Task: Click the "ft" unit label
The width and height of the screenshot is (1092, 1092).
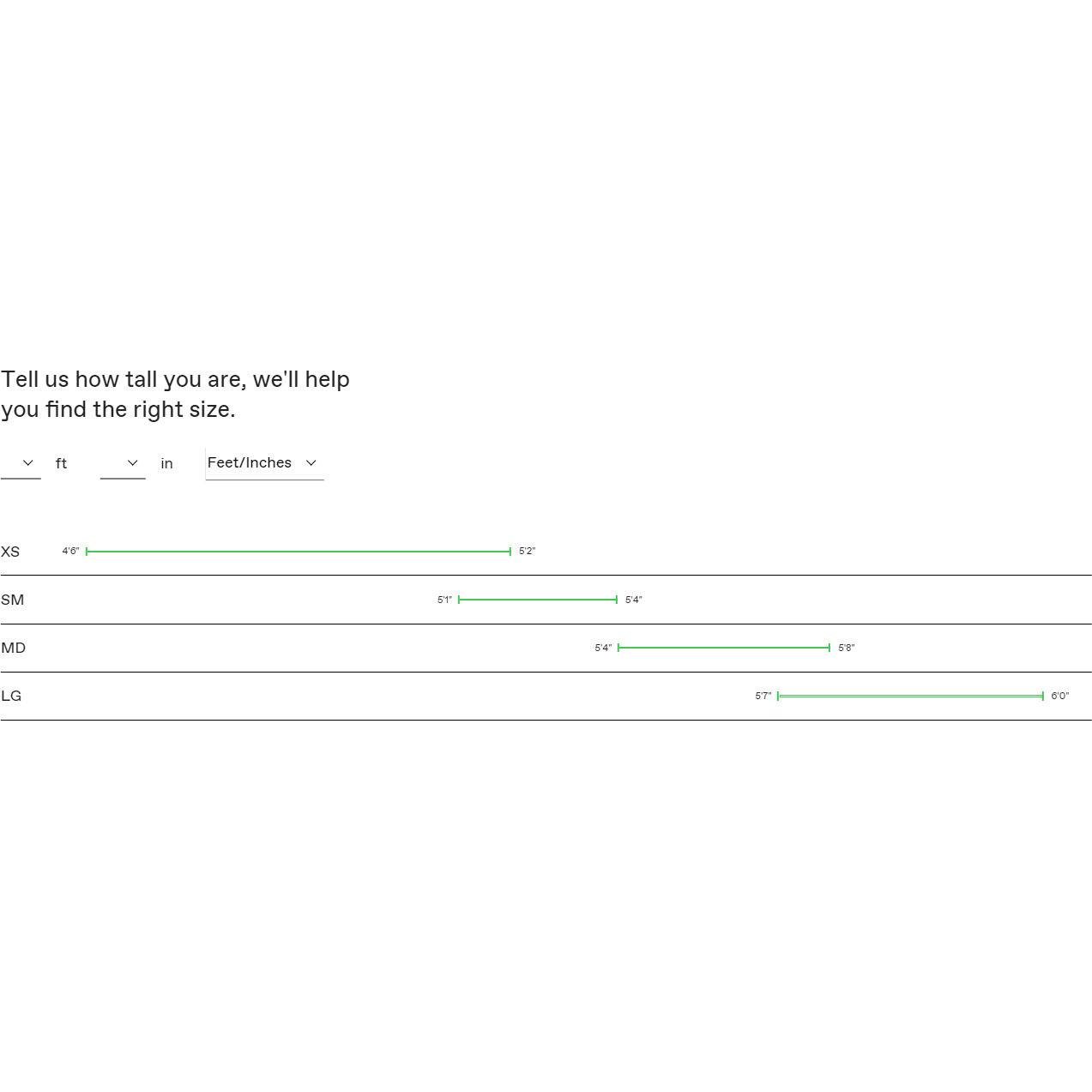Action: point(61,464)
